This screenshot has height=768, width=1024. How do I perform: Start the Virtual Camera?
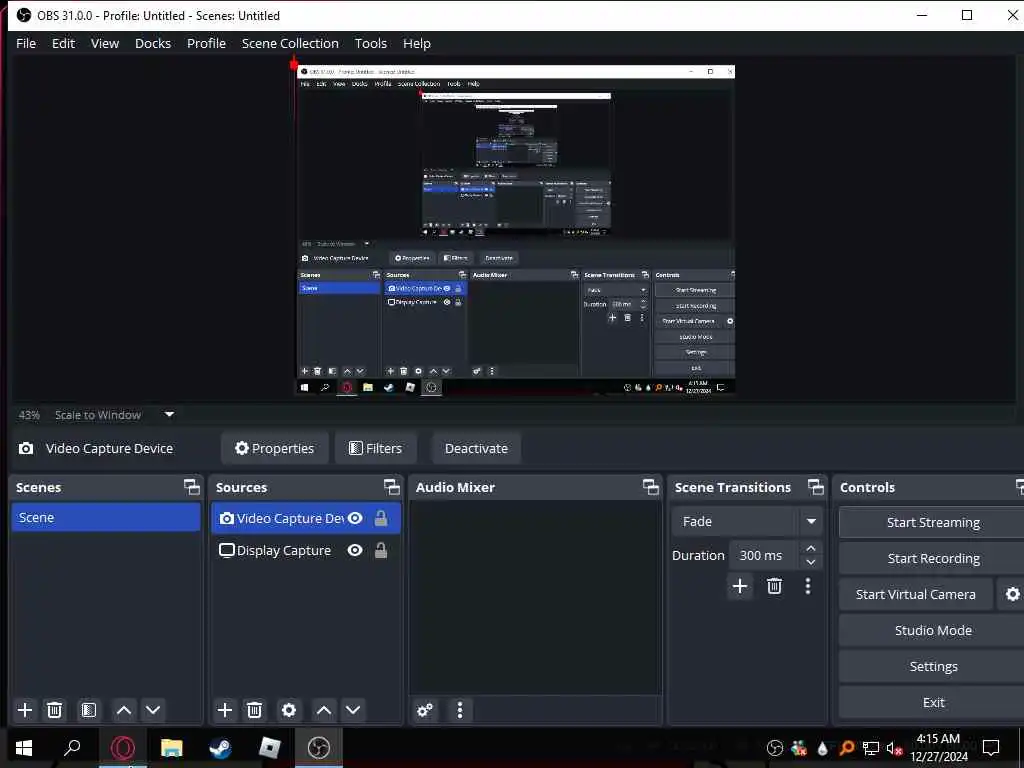pos(916,594)
